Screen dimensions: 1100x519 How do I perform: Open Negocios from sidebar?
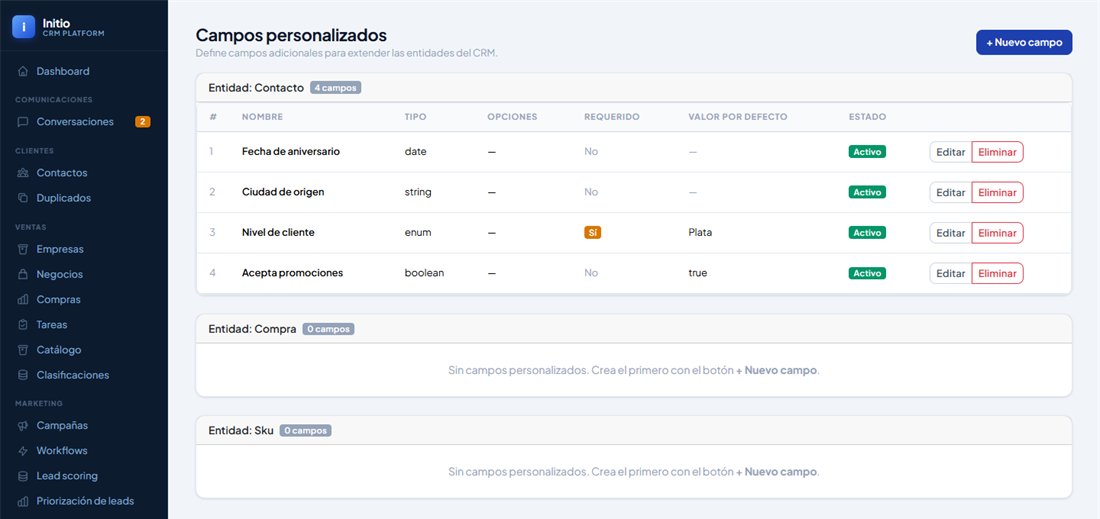coord(84,274)
